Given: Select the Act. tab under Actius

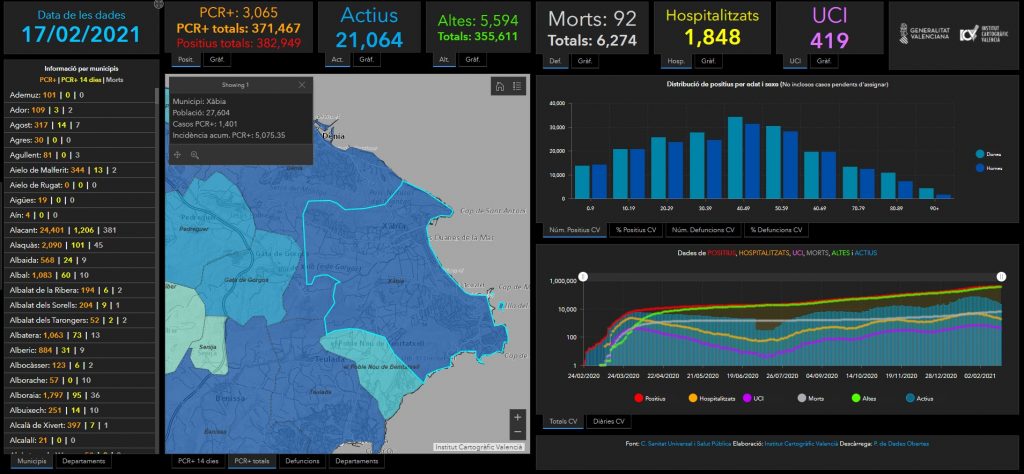Looking at the screenshot, I should click(x=338, y=60).
